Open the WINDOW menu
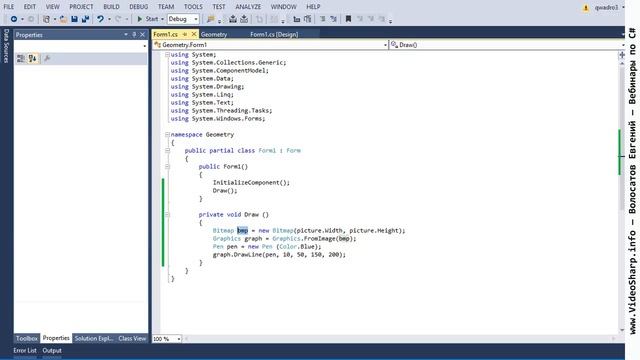Screen dimensions: 640x360 [x=284, y=7]
